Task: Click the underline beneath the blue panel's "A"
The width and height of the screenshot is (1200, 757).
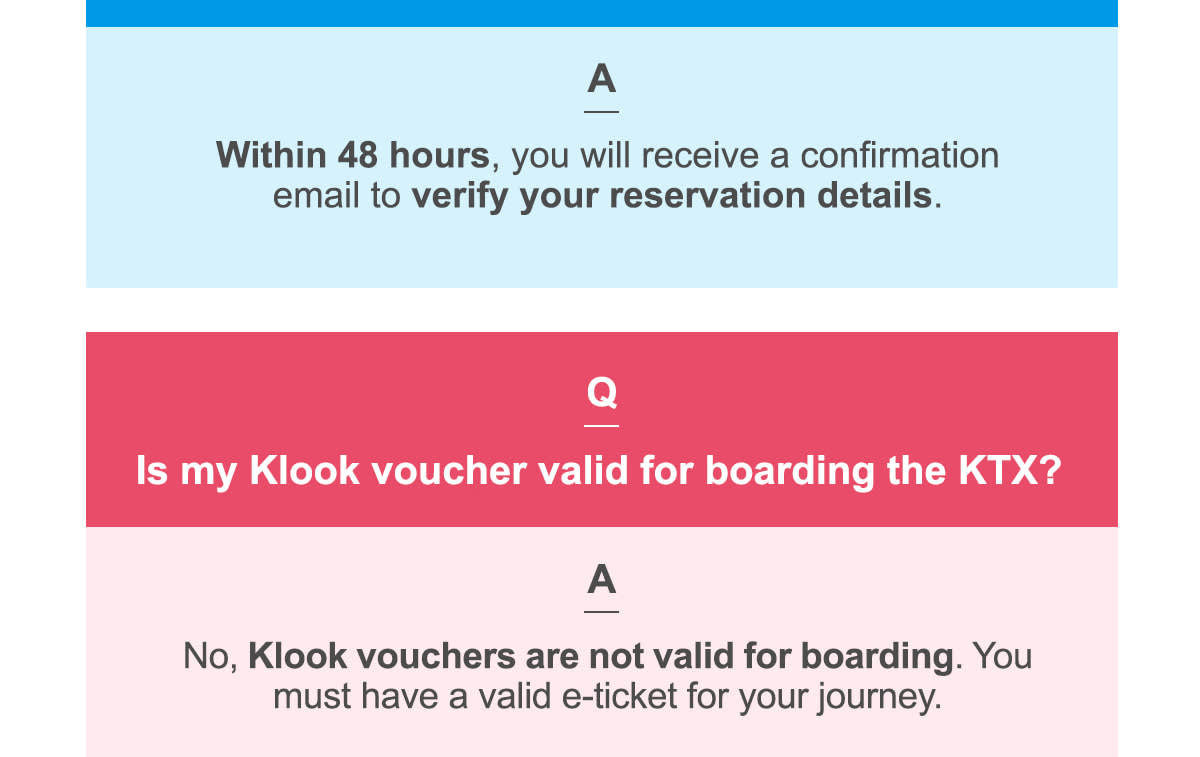Action: (601, 111)
